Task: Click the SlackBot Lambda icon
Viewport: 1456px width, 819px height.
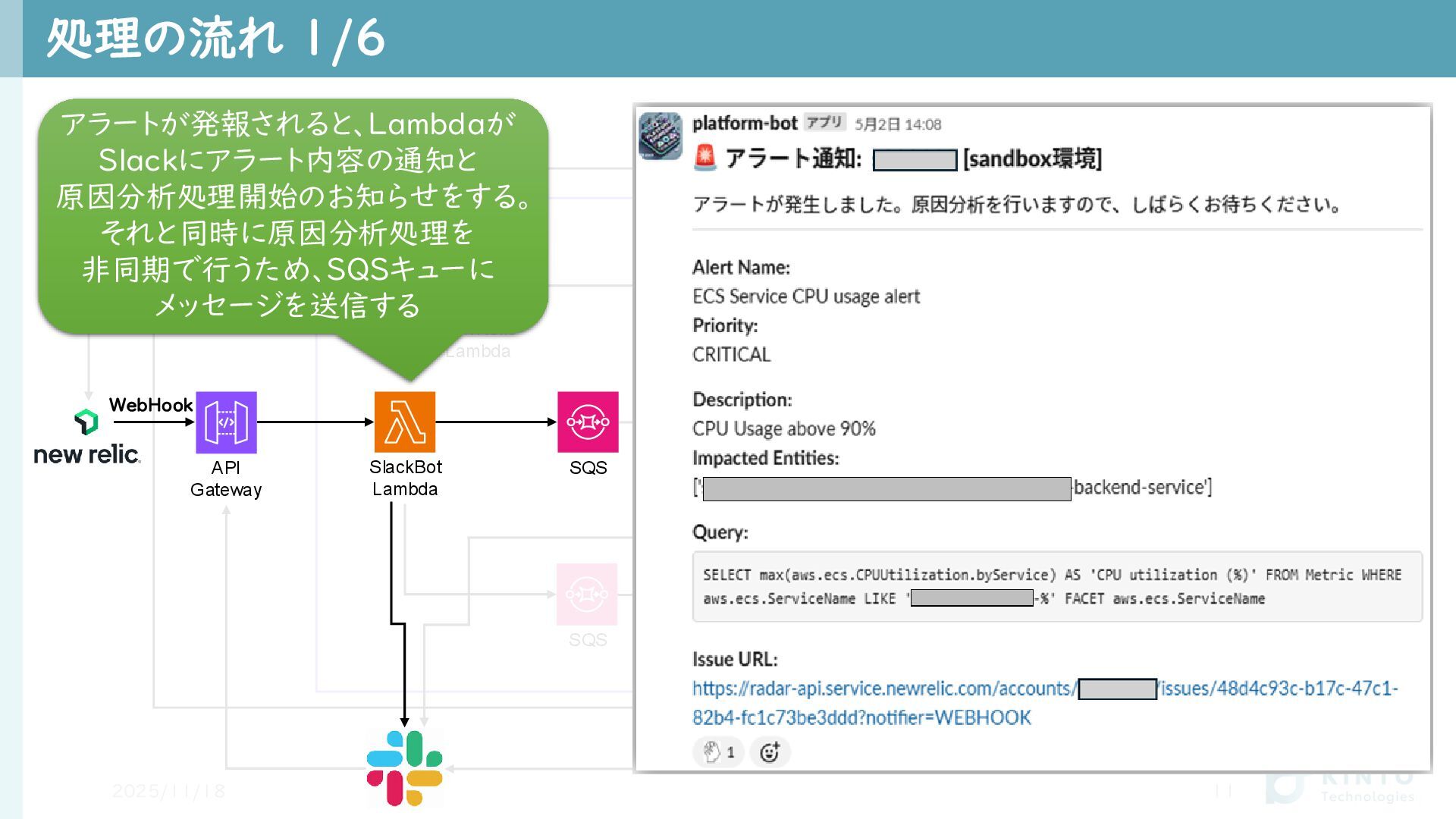Action: 405,422
